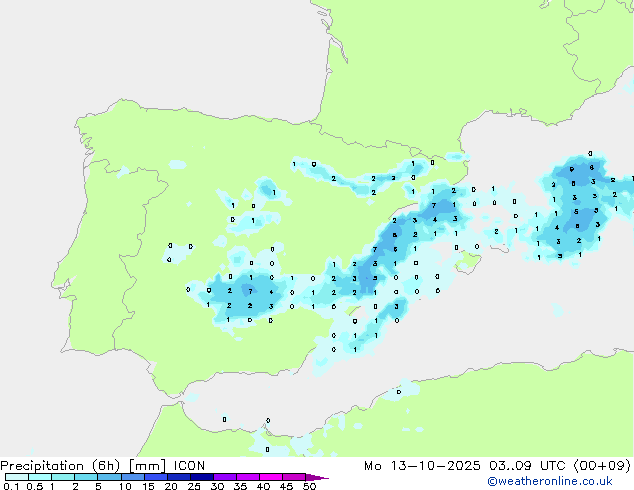Click the 0.5–1 mm legend color box
The image size is (634, 490).
[x=40, y=477]
